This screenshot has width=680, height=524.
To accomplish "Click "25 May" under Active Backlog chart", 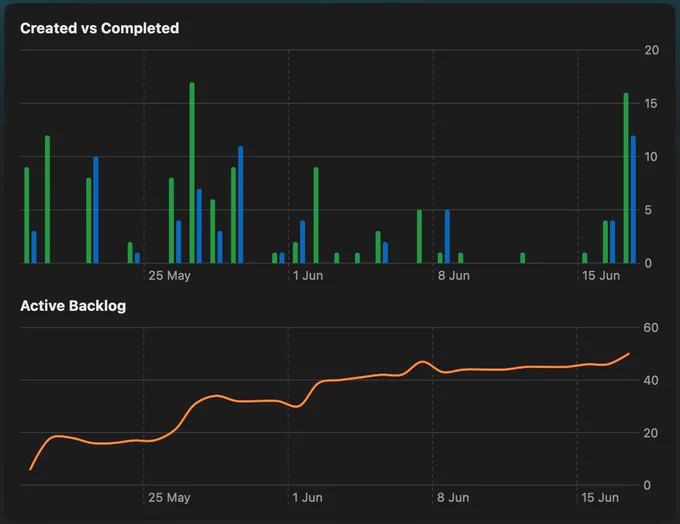I will (x=169, y=498).
